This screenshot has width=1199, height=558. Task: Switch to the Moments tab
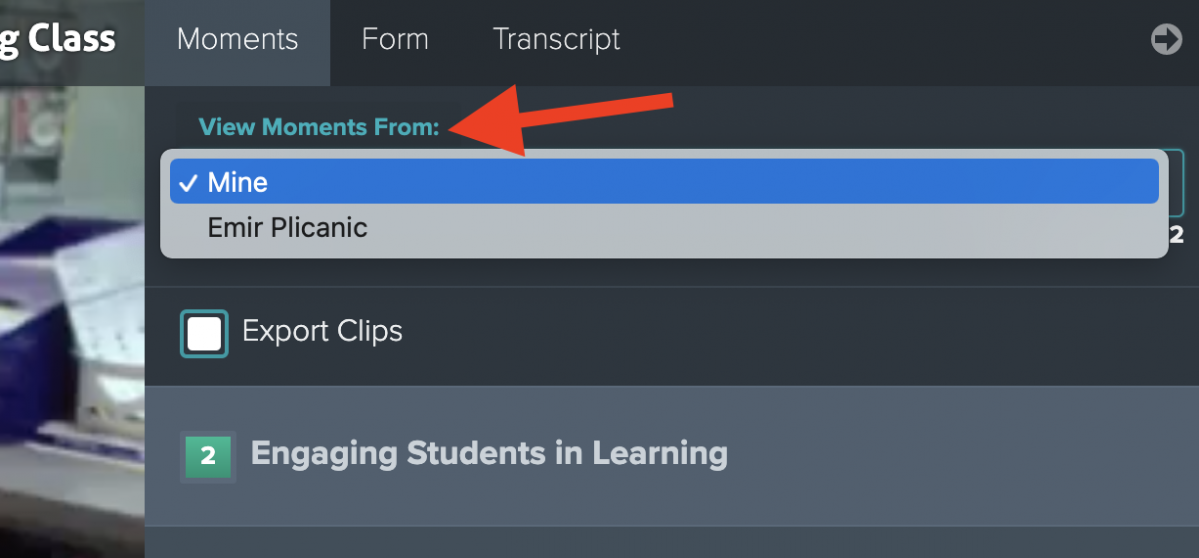pyautogui.click(x=237, y=40)
